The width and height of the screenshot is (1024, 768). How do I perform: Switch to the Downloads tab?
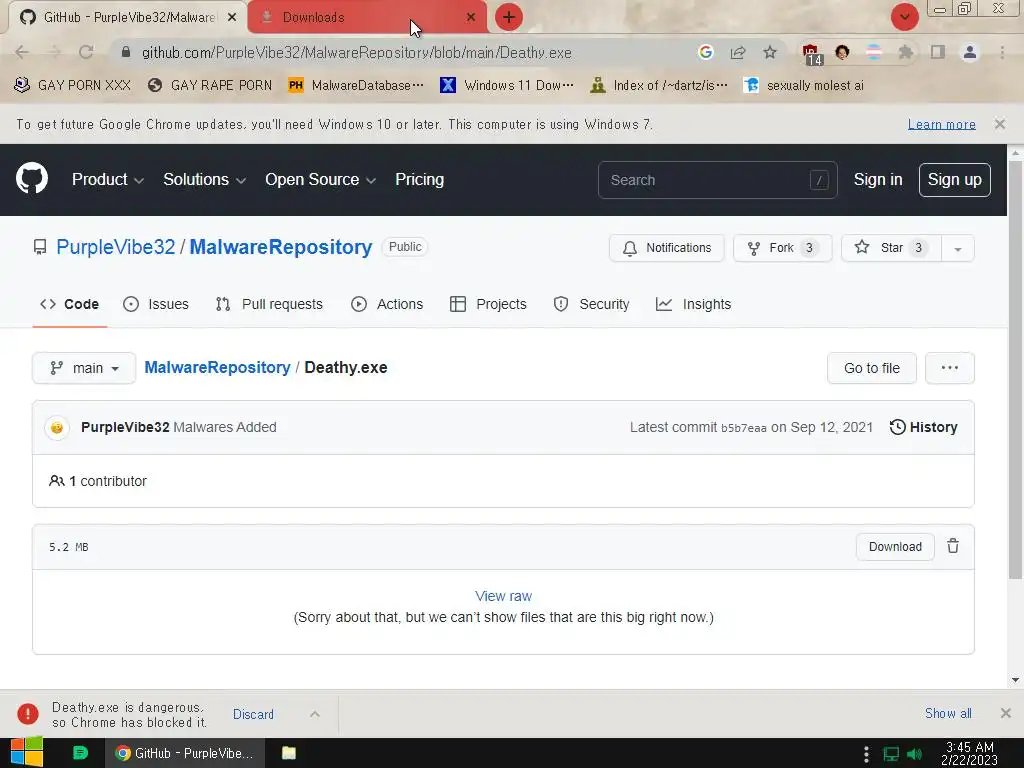point(366,17)
